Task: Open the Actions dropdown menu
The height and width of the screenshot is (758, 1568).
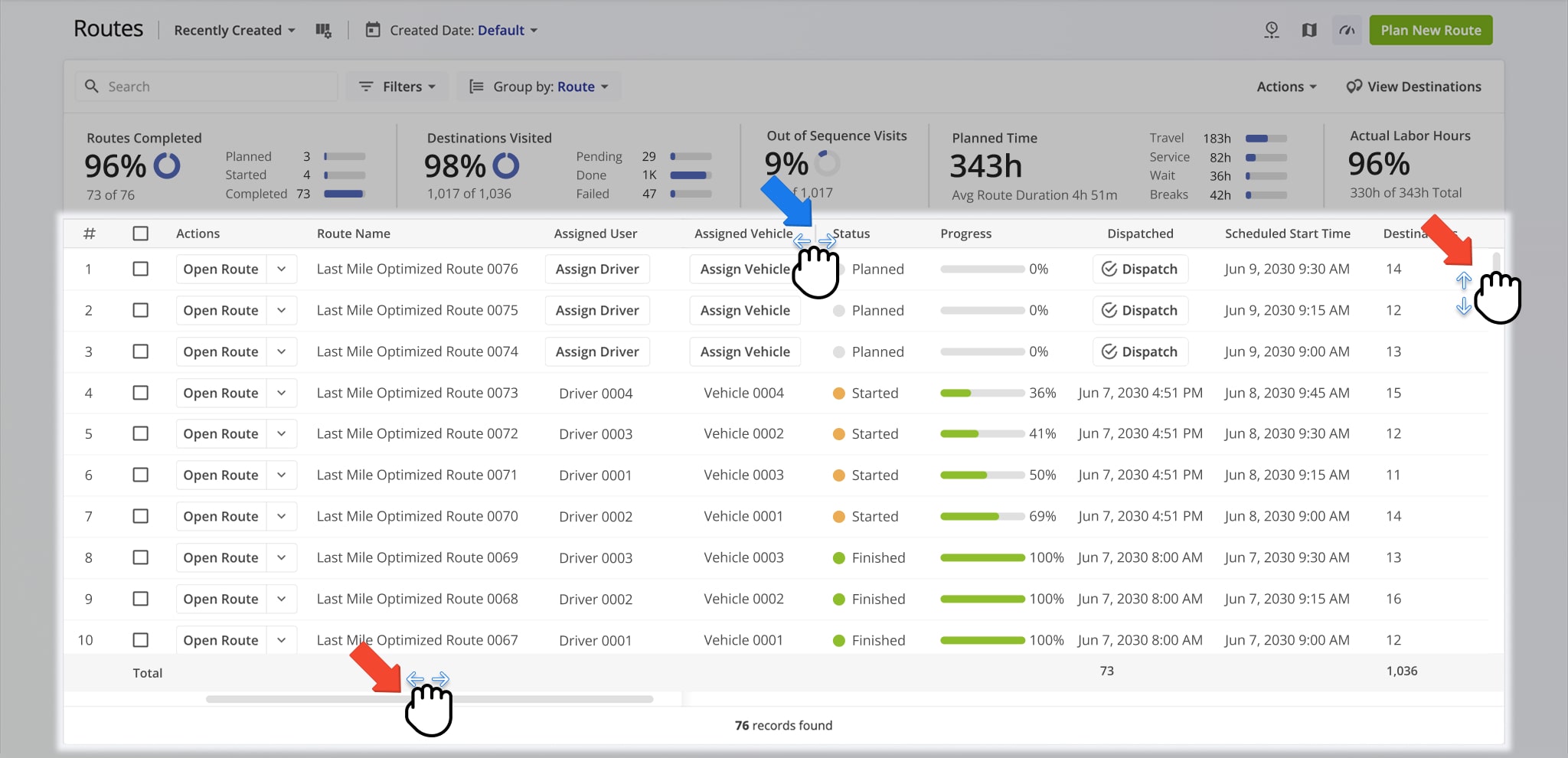Action: [1286, 87]
